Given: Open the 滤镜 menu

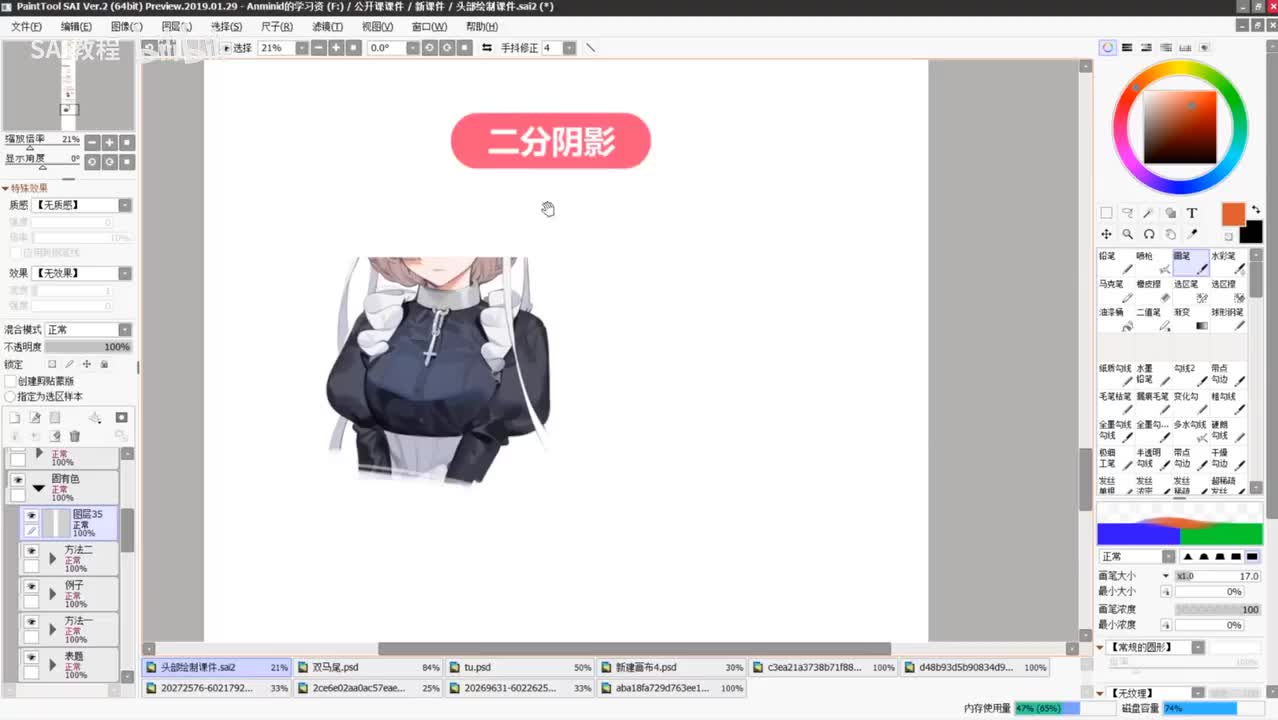Looking at the screenshot, I should [x=327, y=27].
